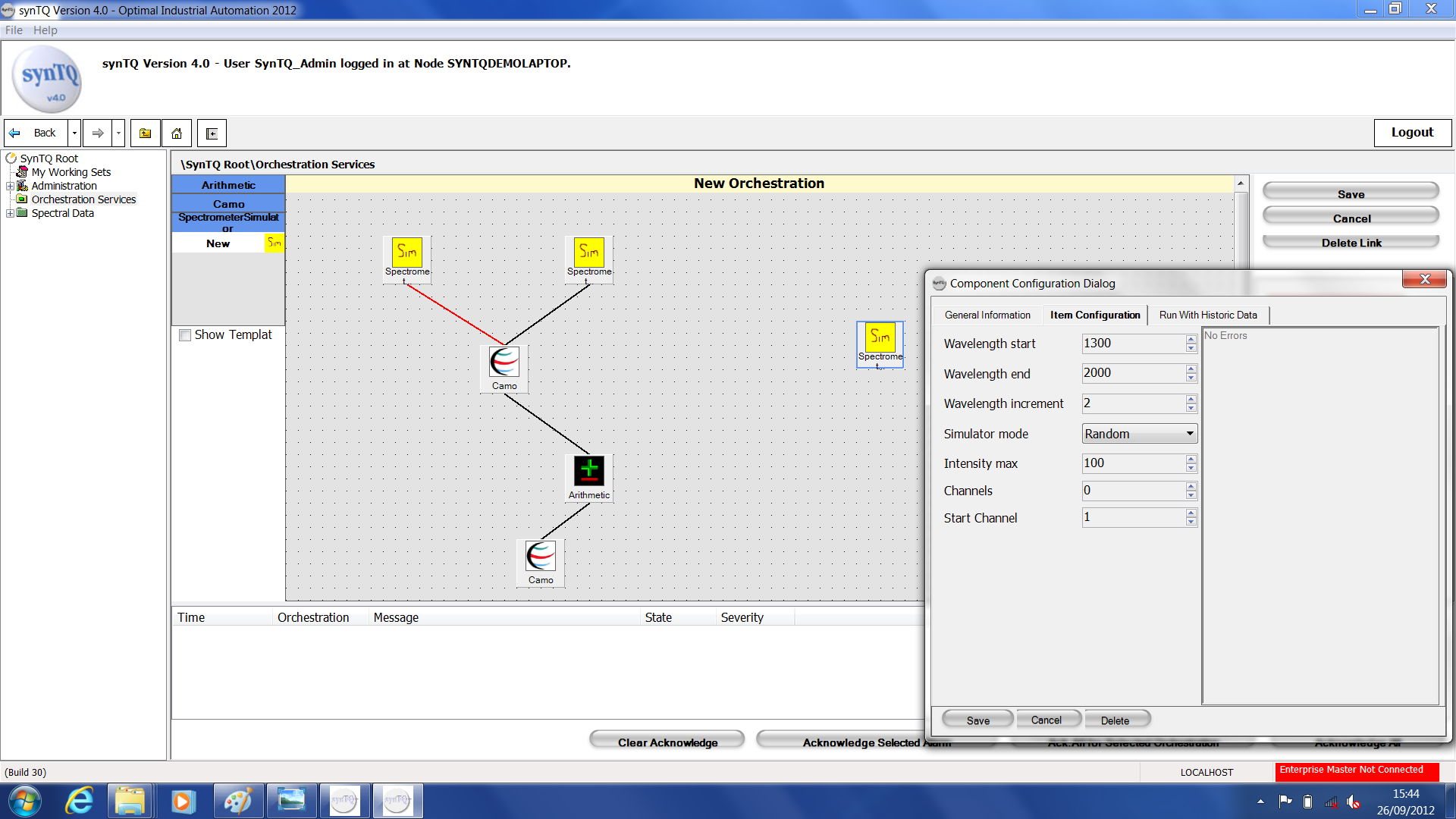The height and width of the screenshot is (819, 1456).
Task: Select Orchestration Services in tree
Action: click(83, 199)
